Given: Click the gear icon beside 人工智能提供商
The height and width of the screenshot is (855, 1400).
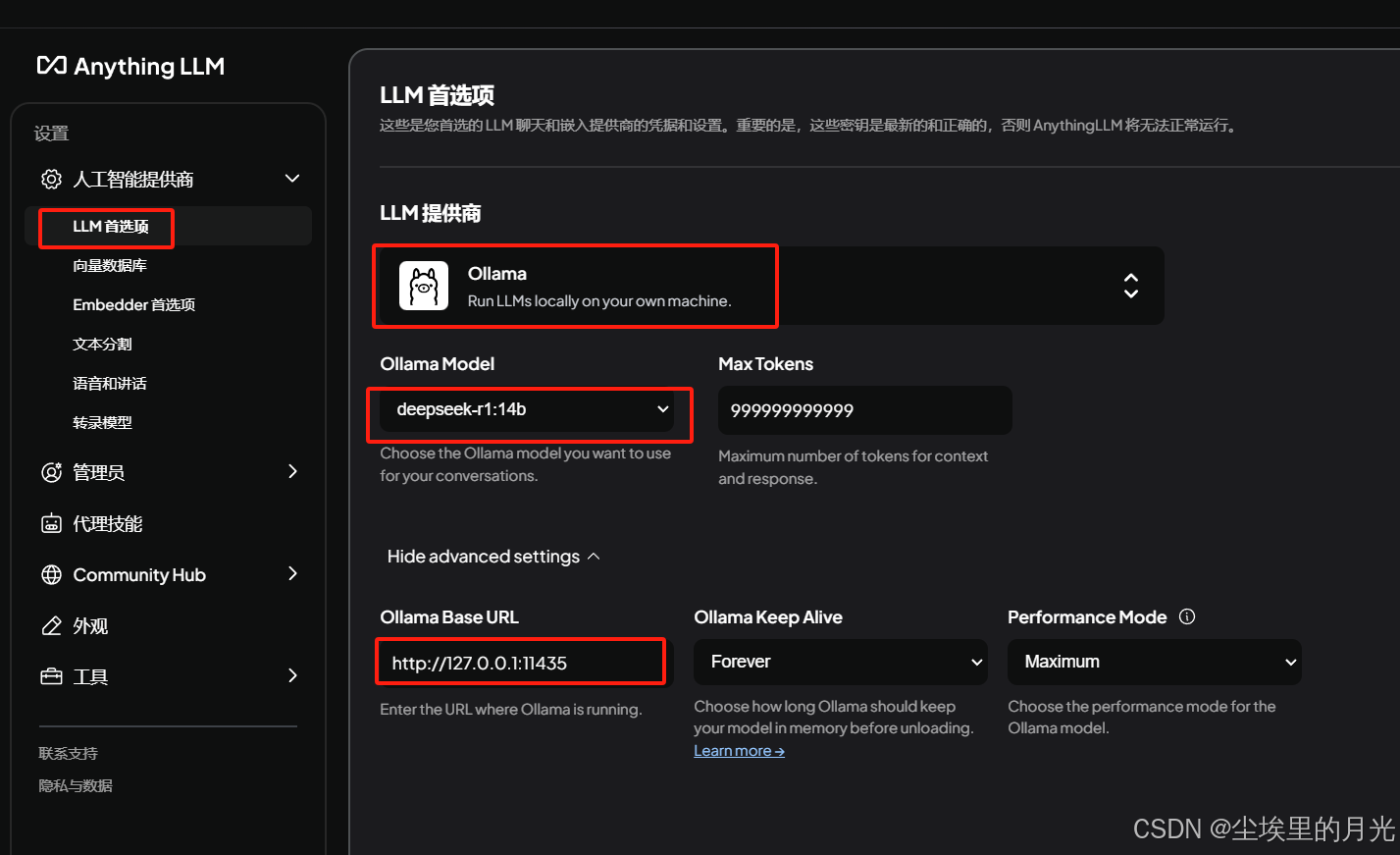Looking at the screenshot, I should click(x=51, y=179).
